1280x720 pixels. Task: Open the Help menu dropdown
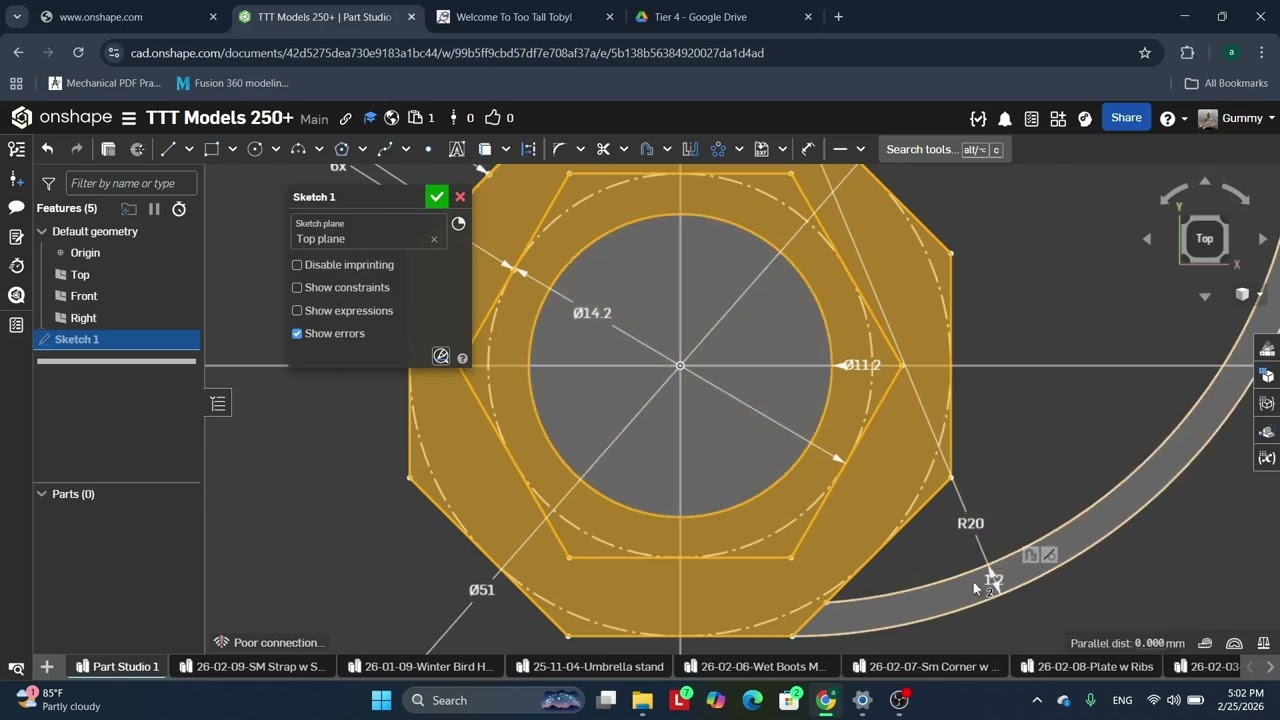(x=1172, y=118)
